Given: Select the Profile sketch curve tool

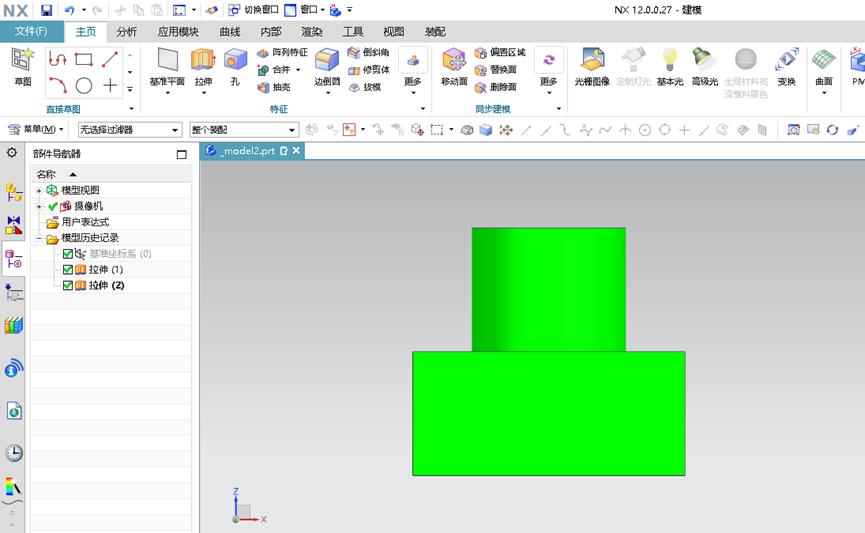Looking at the screenshot, I should coord(57,58).
